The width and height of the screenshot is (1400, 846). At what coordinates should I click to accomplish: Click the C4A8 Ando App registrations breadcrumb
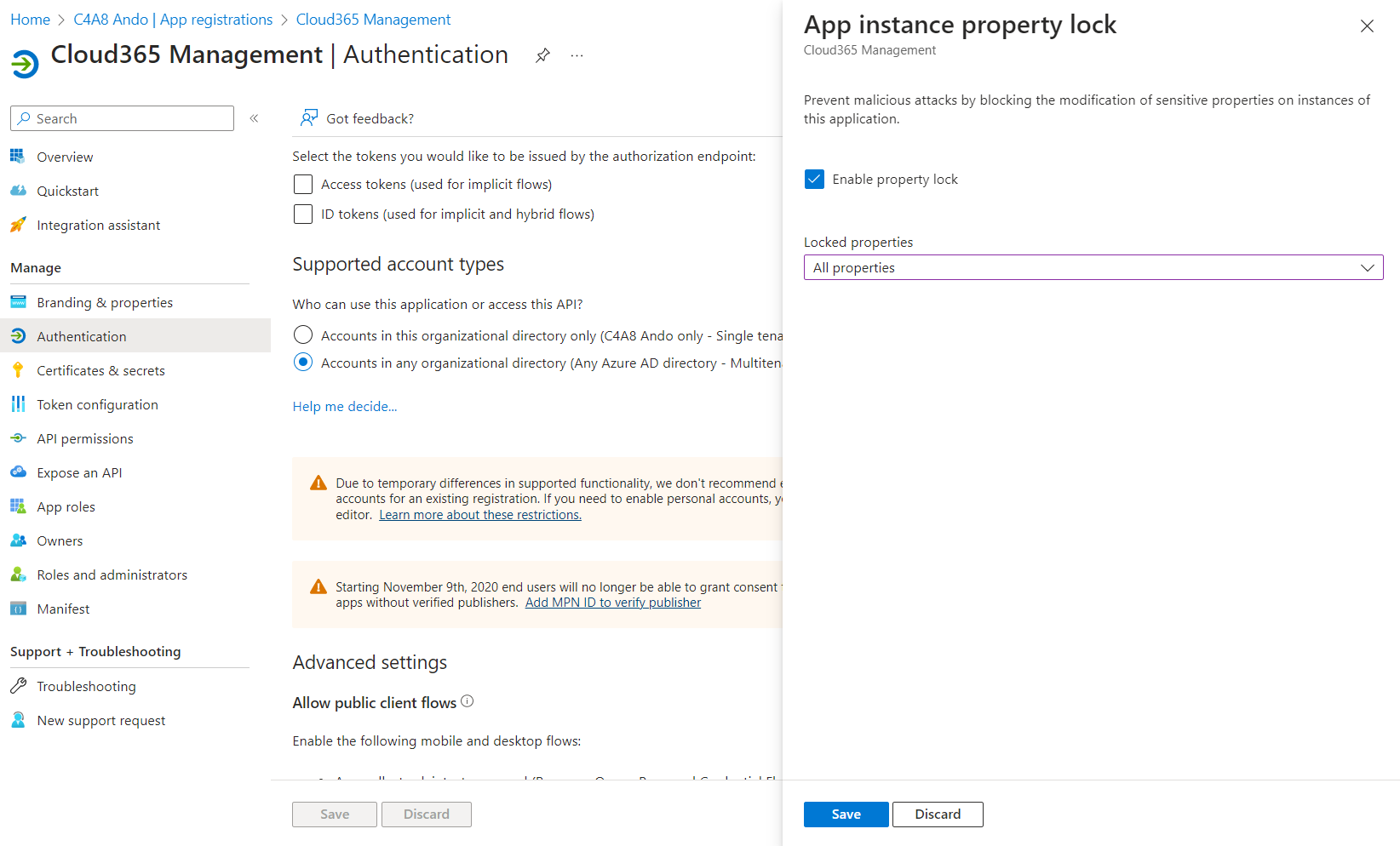(x=173, y=19)
